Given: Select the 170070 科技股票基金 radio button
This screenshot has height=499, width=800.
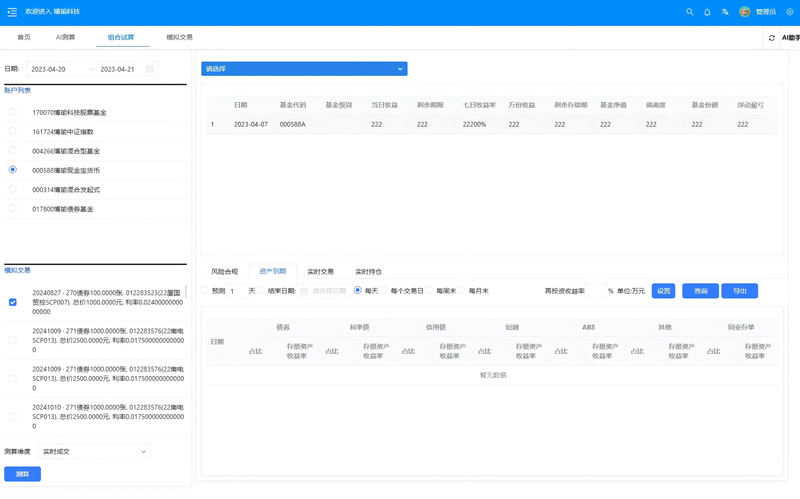Looking at the screenshot, I should 13,112.
